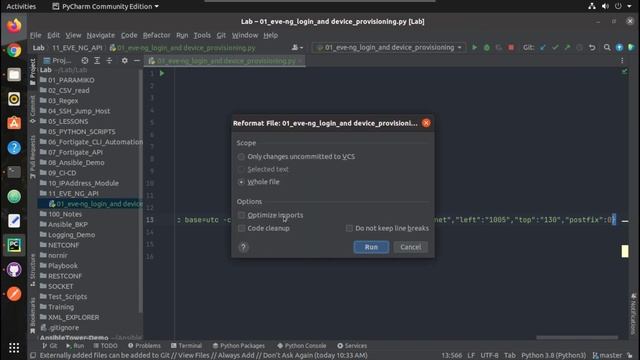Click the yellow warning stripe mark
The width and height of the screenshot is (640, 360).
(x=625, y=251)
